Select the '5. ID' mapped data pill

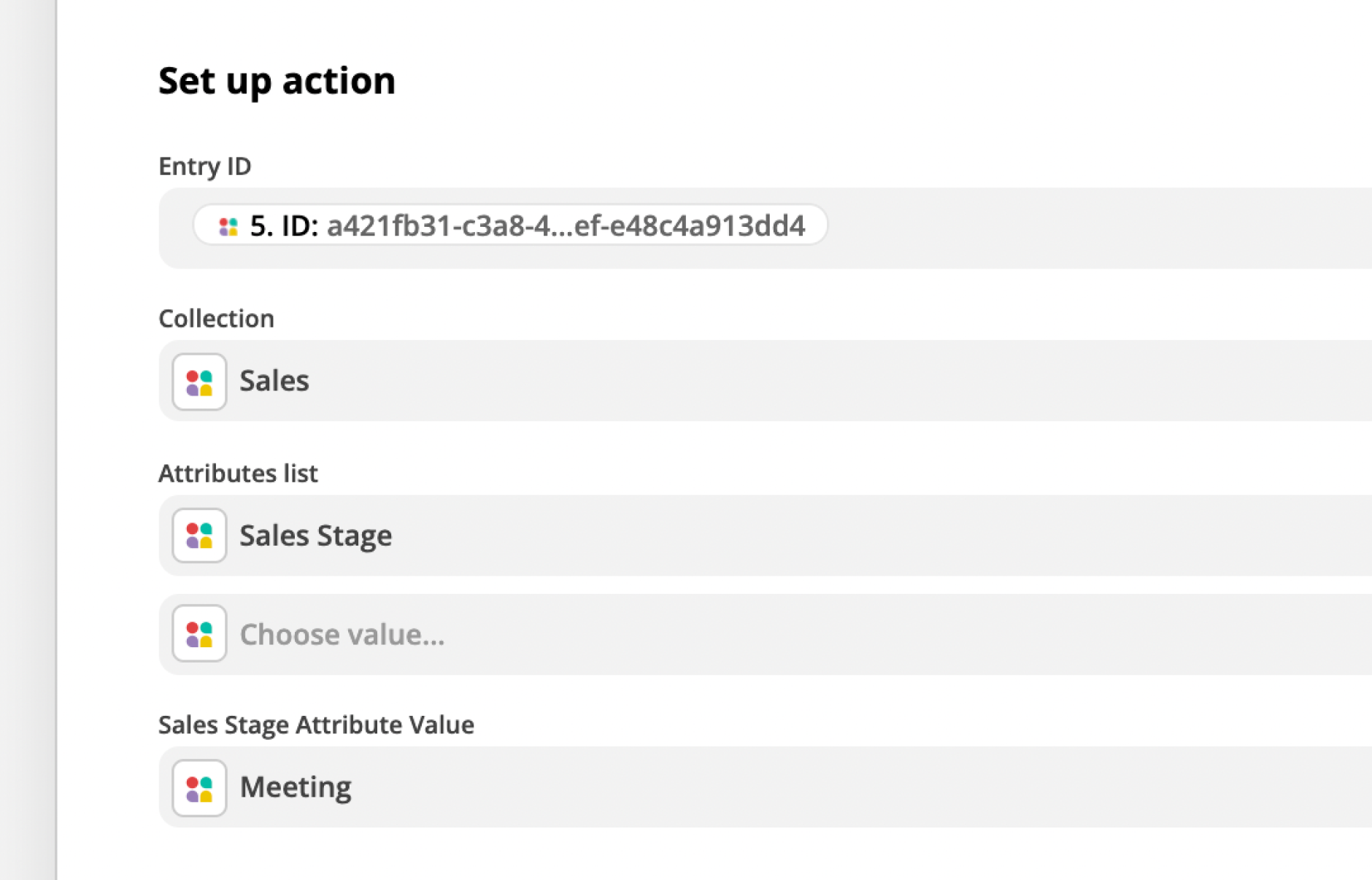pyautogui.click(x=510, y=225)
